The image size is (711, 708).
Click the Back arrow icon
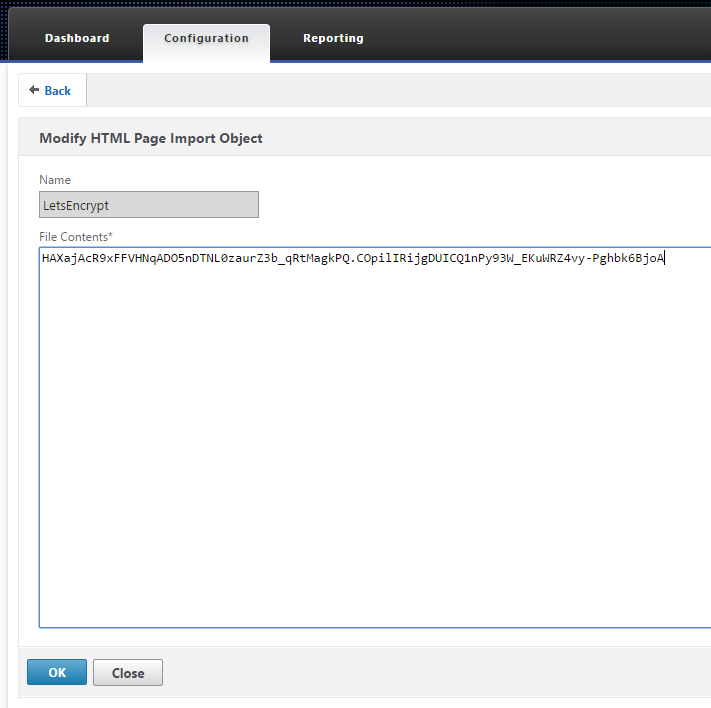pyautogui.click(x=34, y=90)
